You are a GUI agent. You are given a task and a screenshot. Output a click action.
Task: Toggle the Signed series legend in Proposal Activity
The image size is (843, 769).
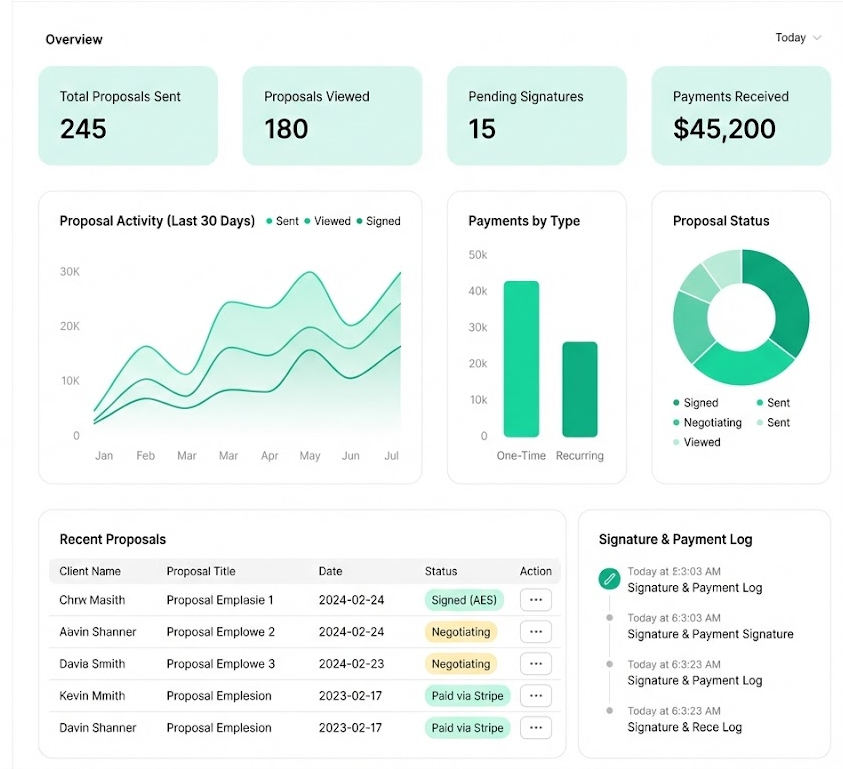[x=378, y=221]
